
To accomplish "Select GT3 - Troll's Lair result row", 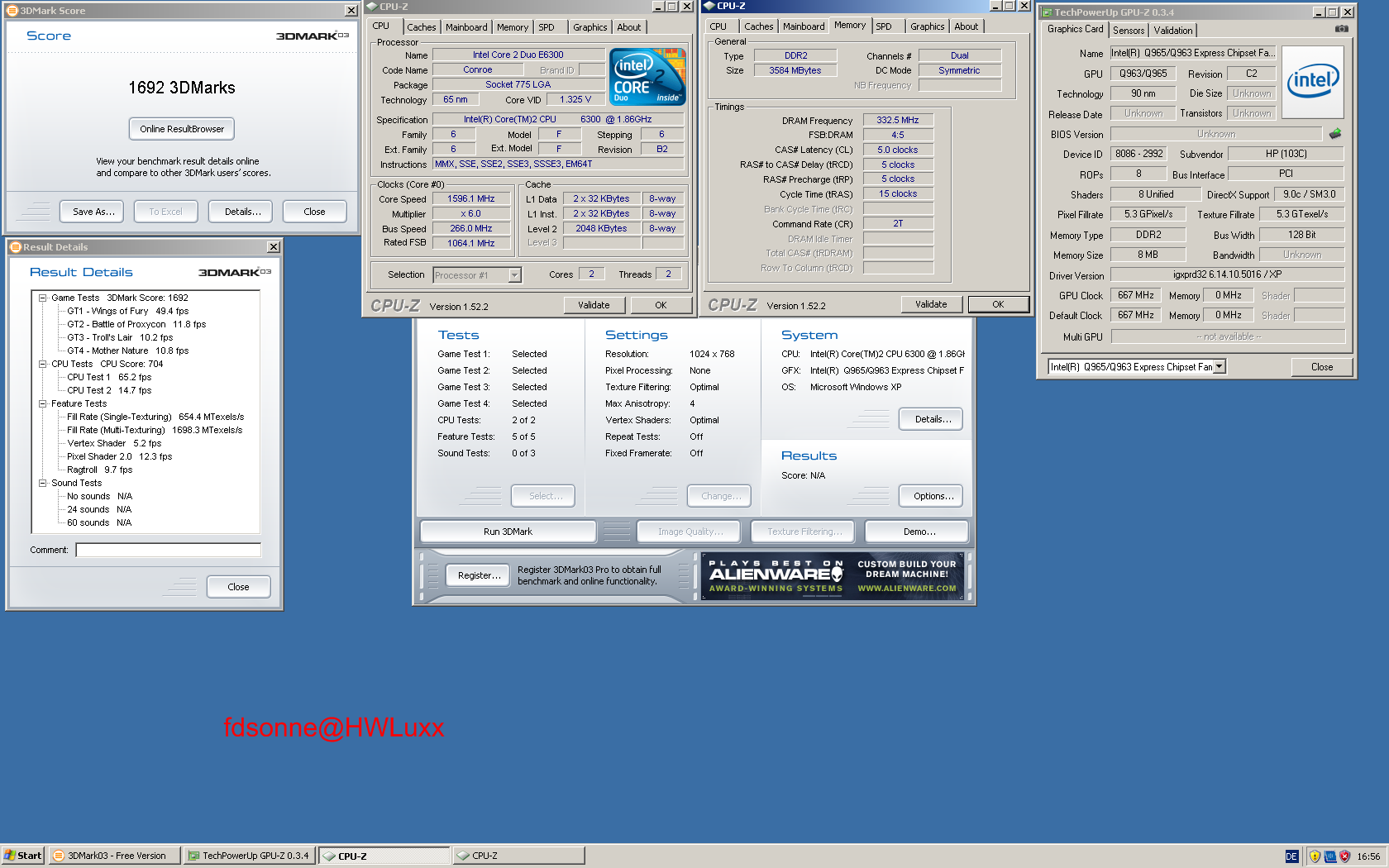I will tap(120, 337).
